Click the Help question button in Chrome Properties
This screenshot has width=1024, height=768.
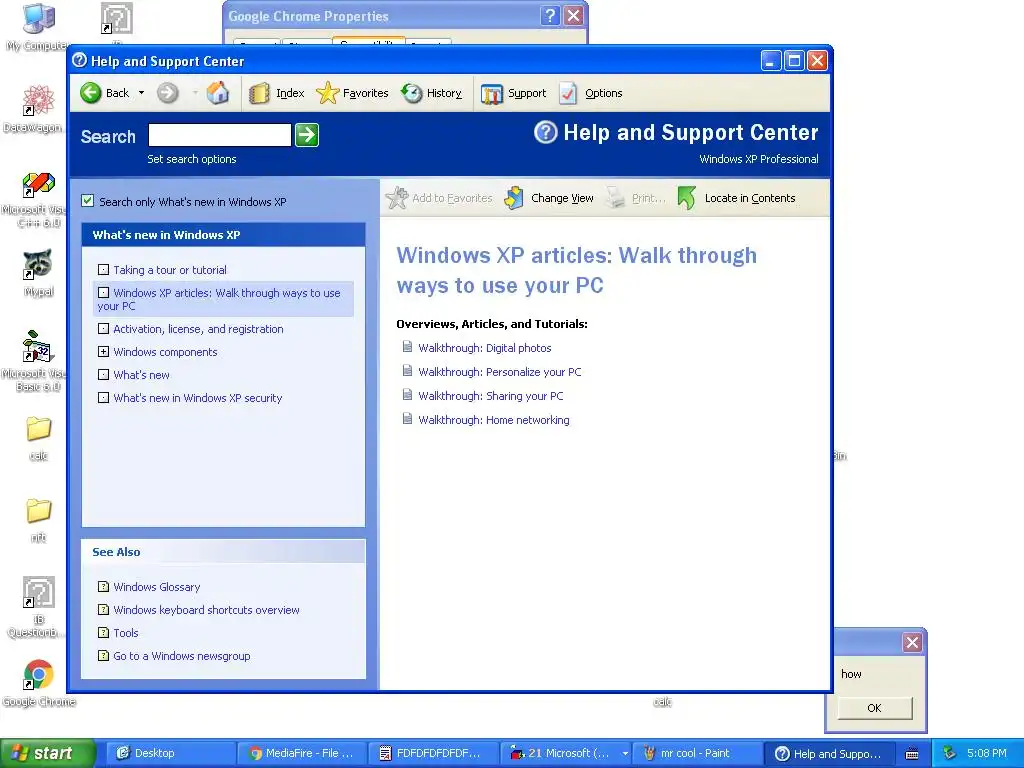point(550,16)
